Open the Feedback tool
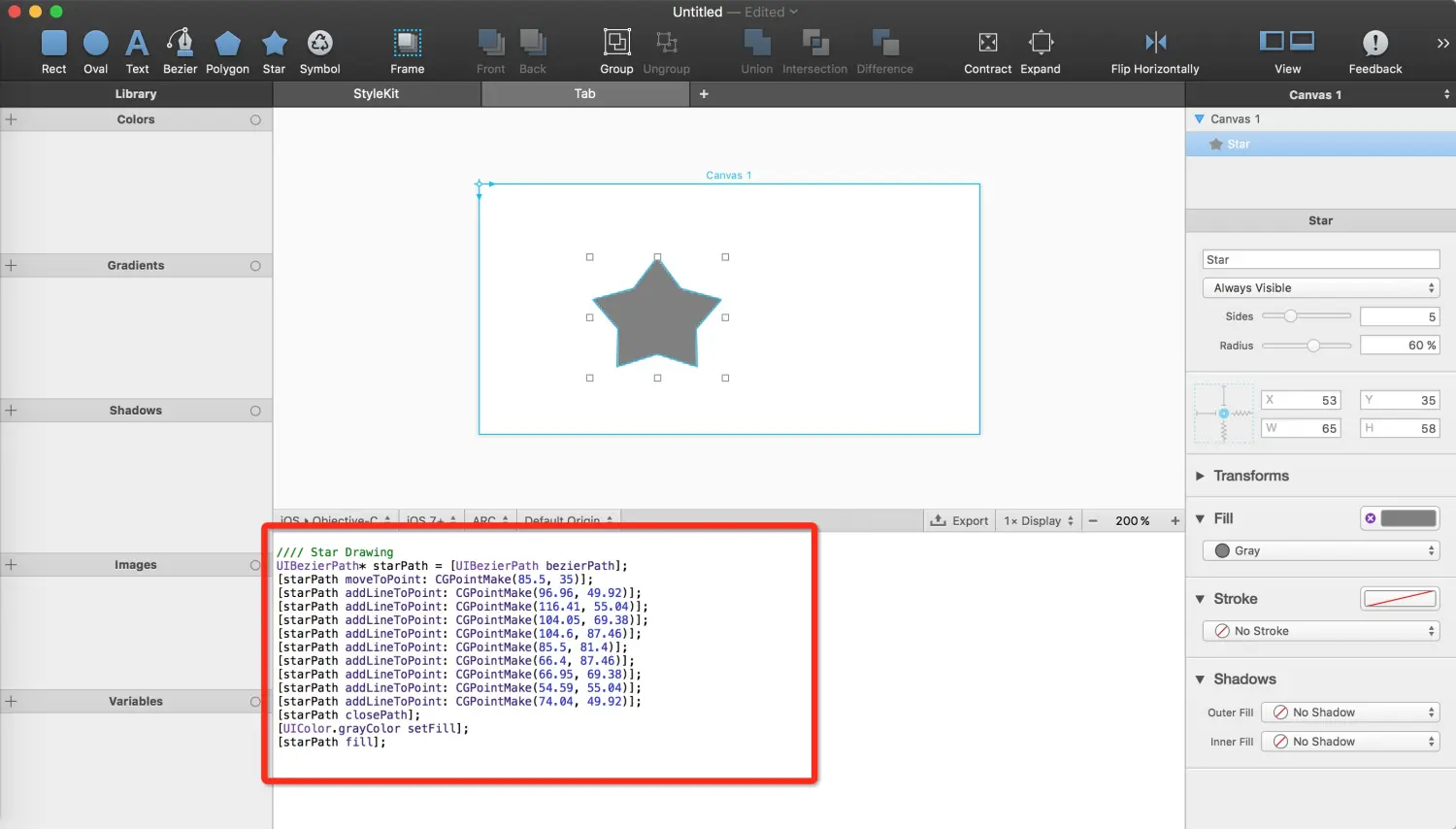 click(1375, 52)
